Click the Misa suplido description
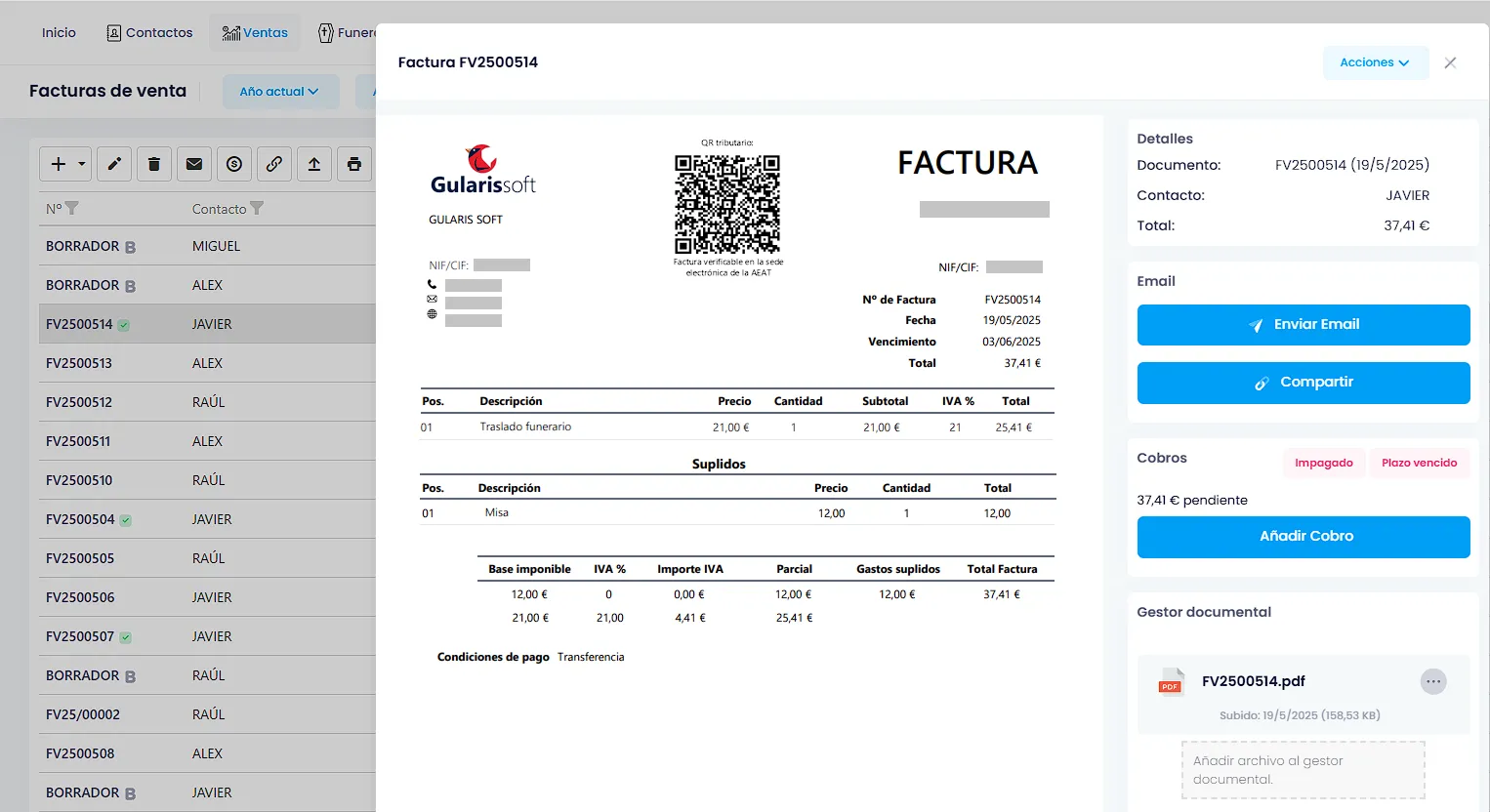Screen dimensions: 1490x812 496,512
